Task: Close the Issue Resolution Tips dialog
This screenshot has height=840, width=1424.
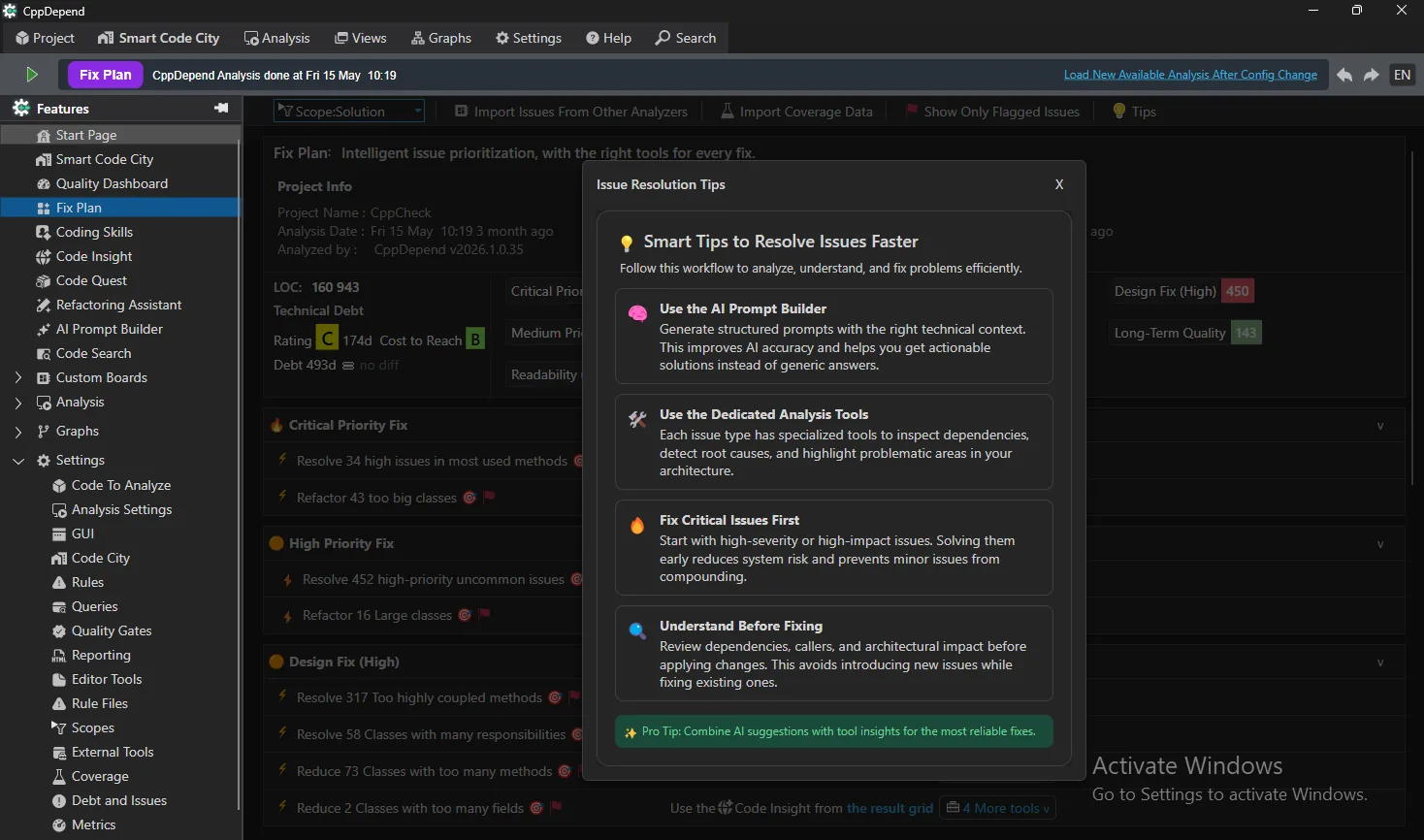Action: (x=1059, y=184)
